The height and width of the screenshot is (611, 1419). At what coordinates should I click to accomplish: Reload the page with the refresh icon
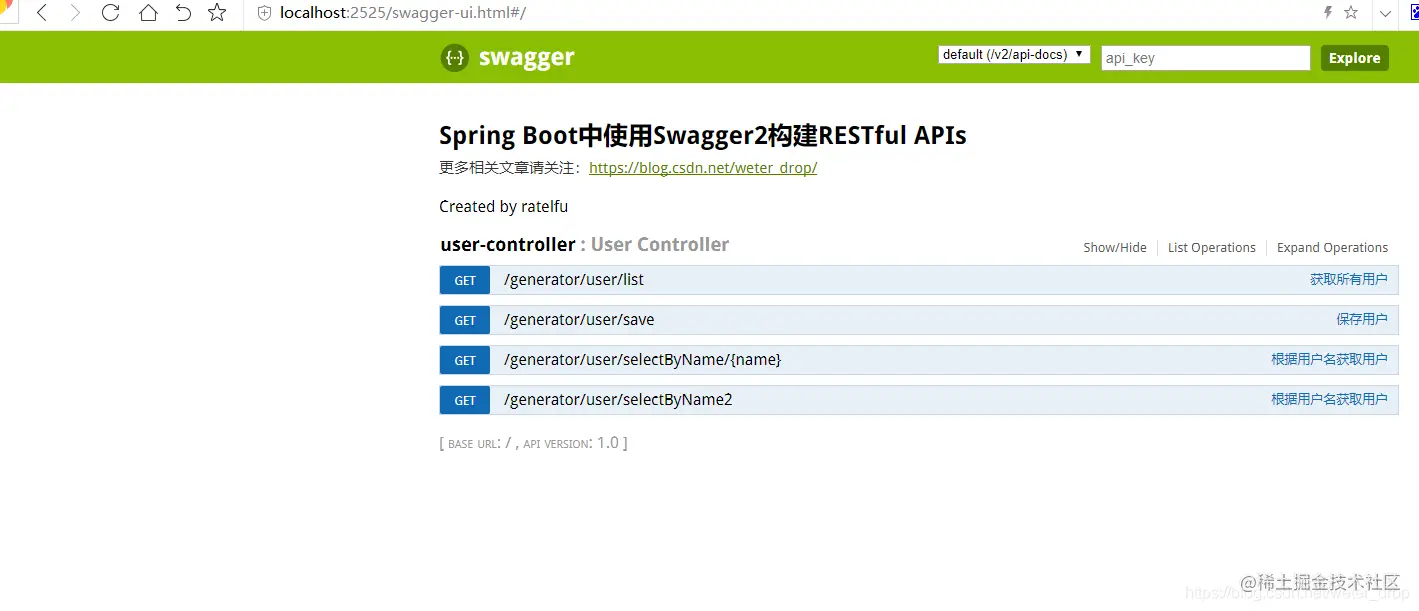[110, 13]
